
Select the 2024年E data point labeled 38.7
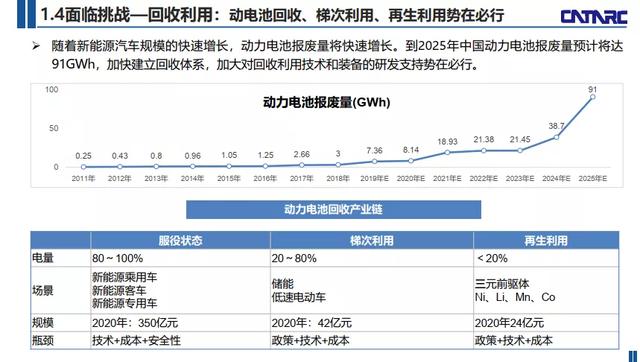coord(556,137)
